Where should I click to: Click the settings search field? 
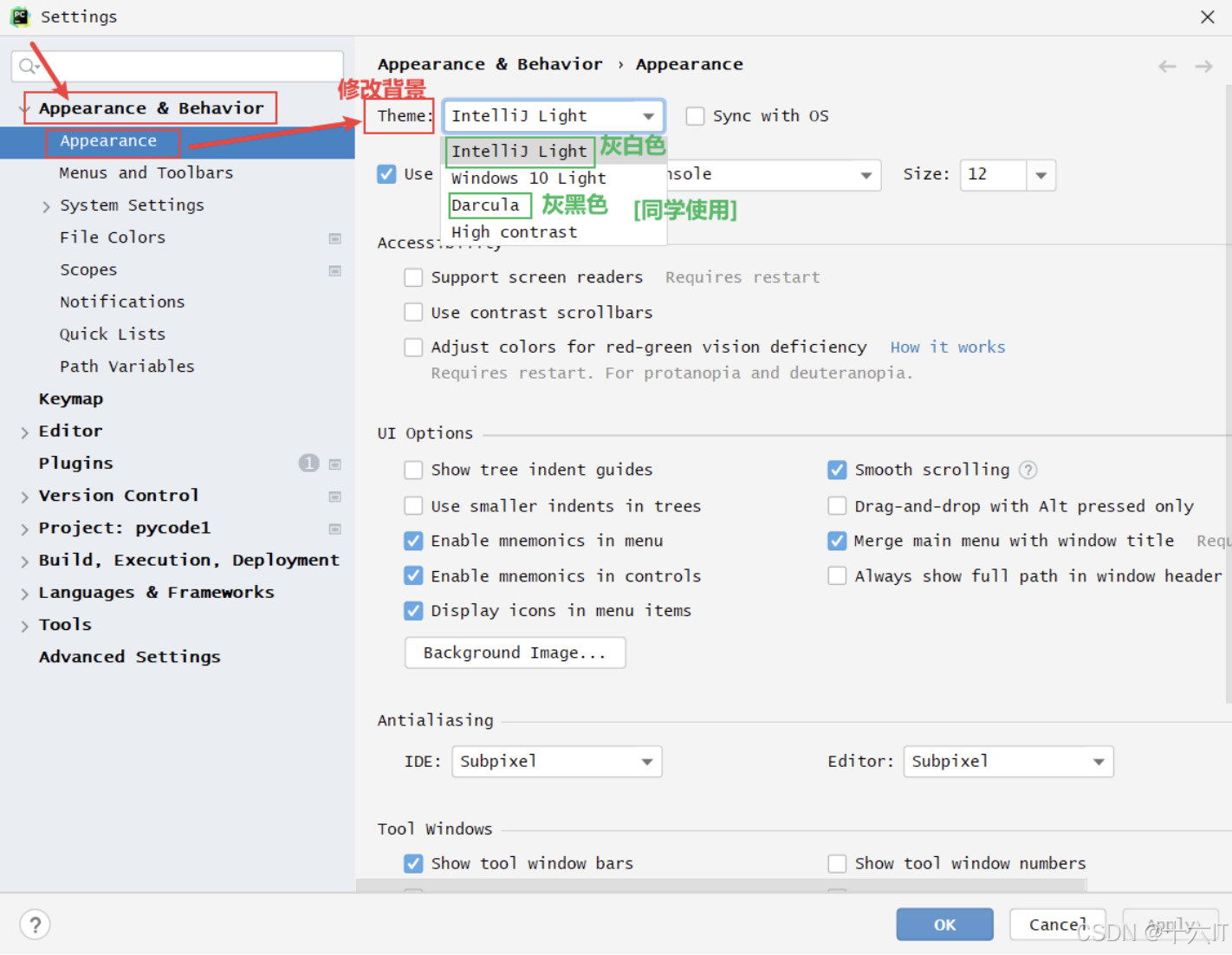coord(178,67)
